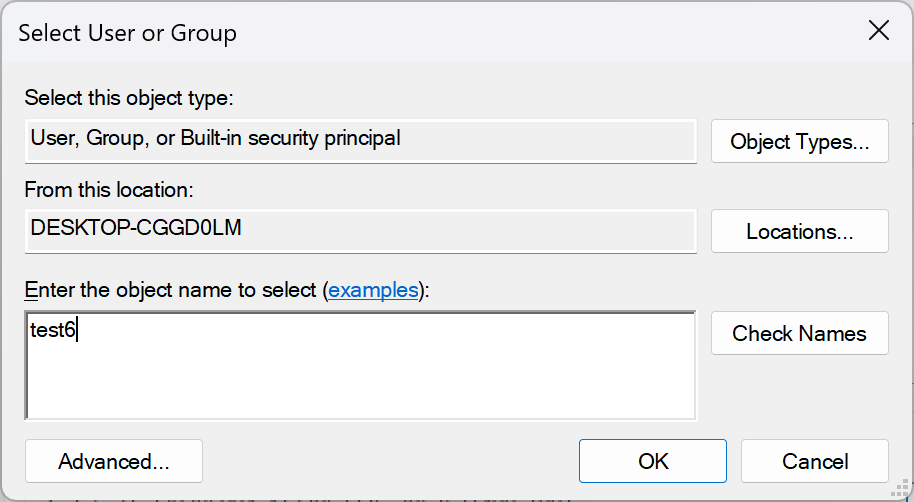Open the examples hyperlink

pyautogui.click(x=373, y=290)
